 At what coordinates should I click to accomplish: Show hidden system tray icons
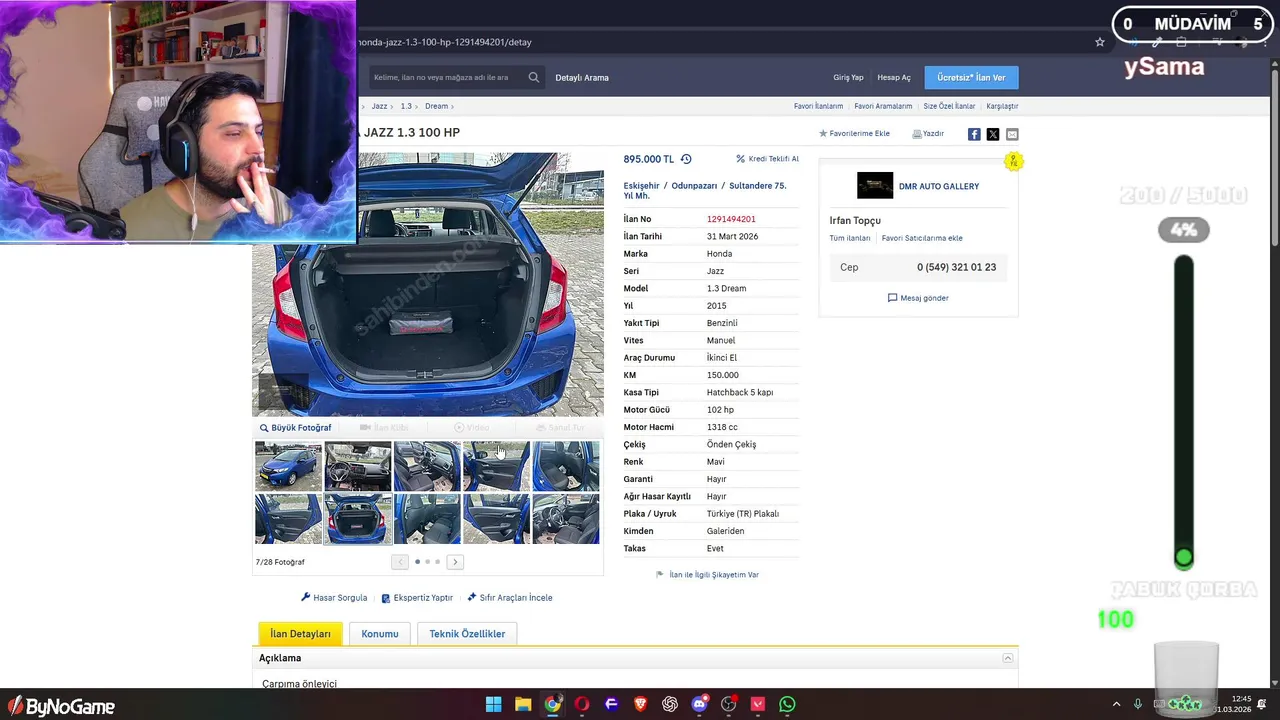coord(1118,704)
